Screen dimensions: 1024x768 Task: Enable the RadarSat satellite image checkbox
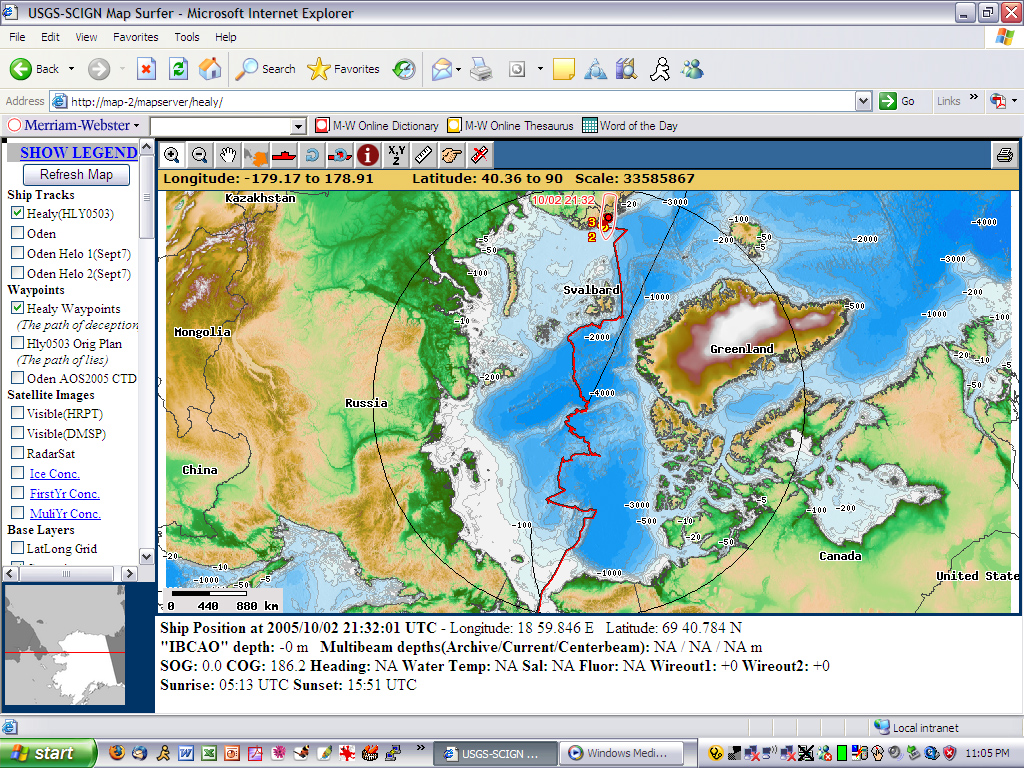pos(18,453)
